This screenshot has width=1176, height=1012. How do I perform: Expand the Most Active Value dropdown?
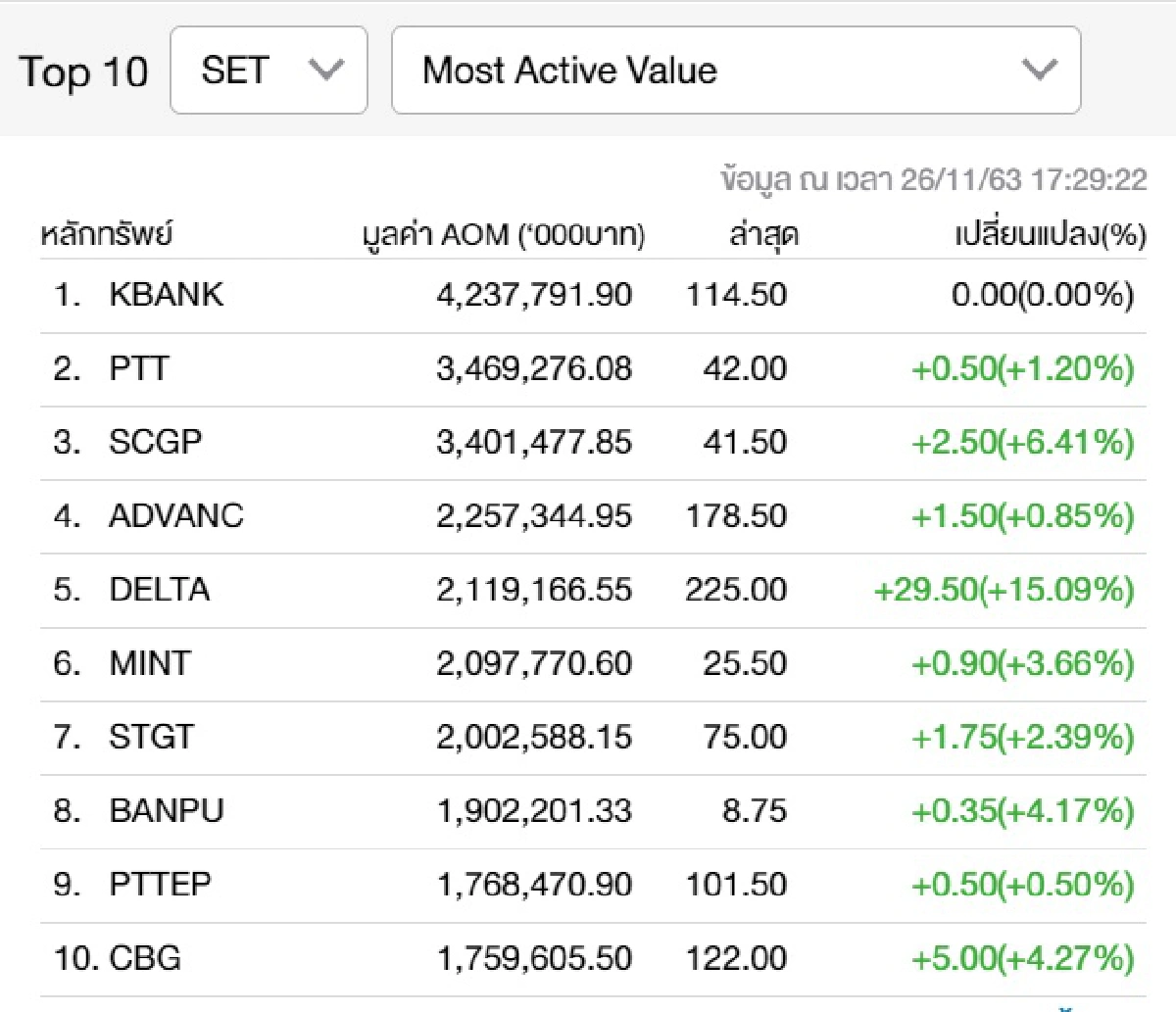click(x=735, y=71)
